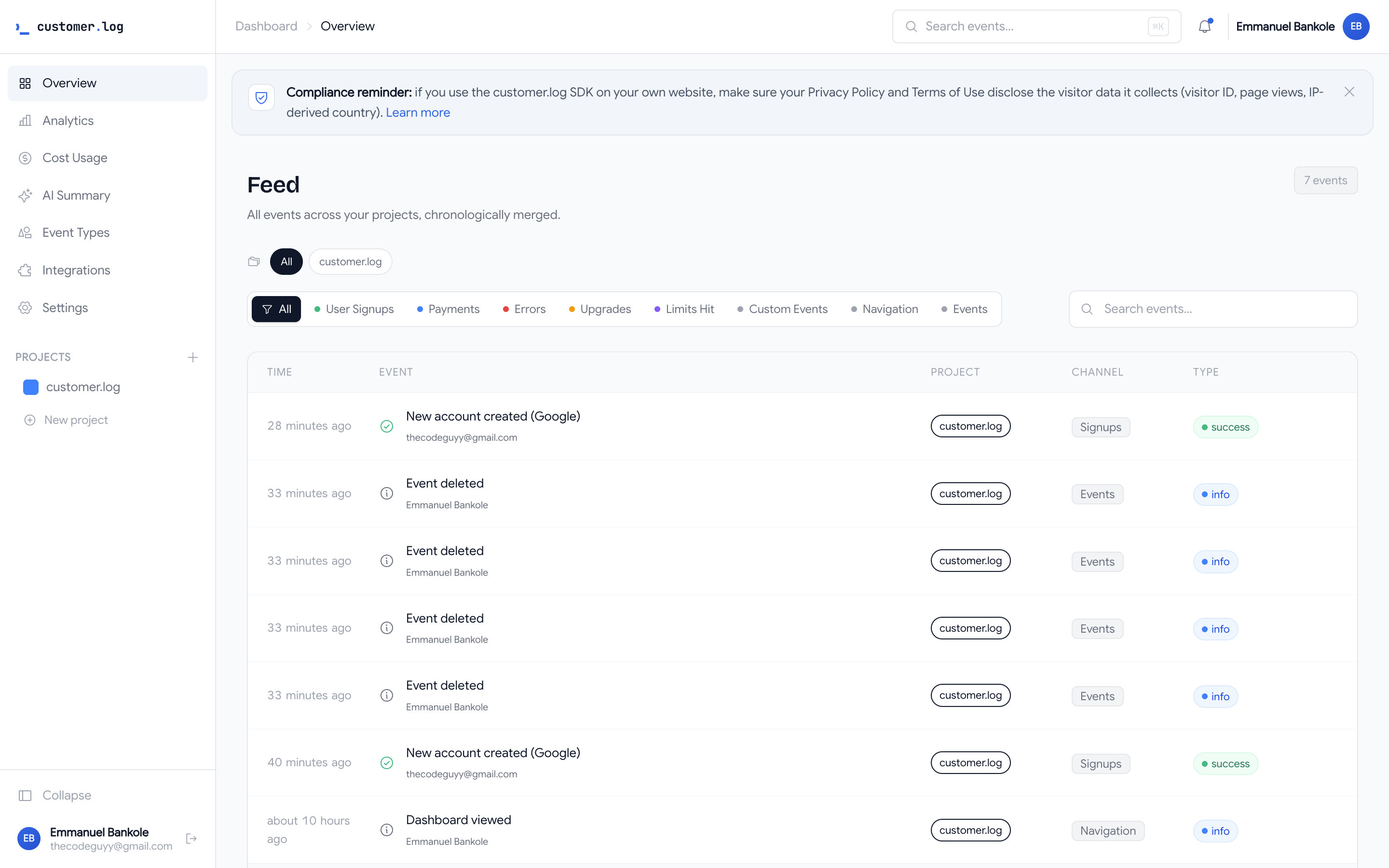Select the All event types filter
The image size is (1389, 868).
click(277, 310)
